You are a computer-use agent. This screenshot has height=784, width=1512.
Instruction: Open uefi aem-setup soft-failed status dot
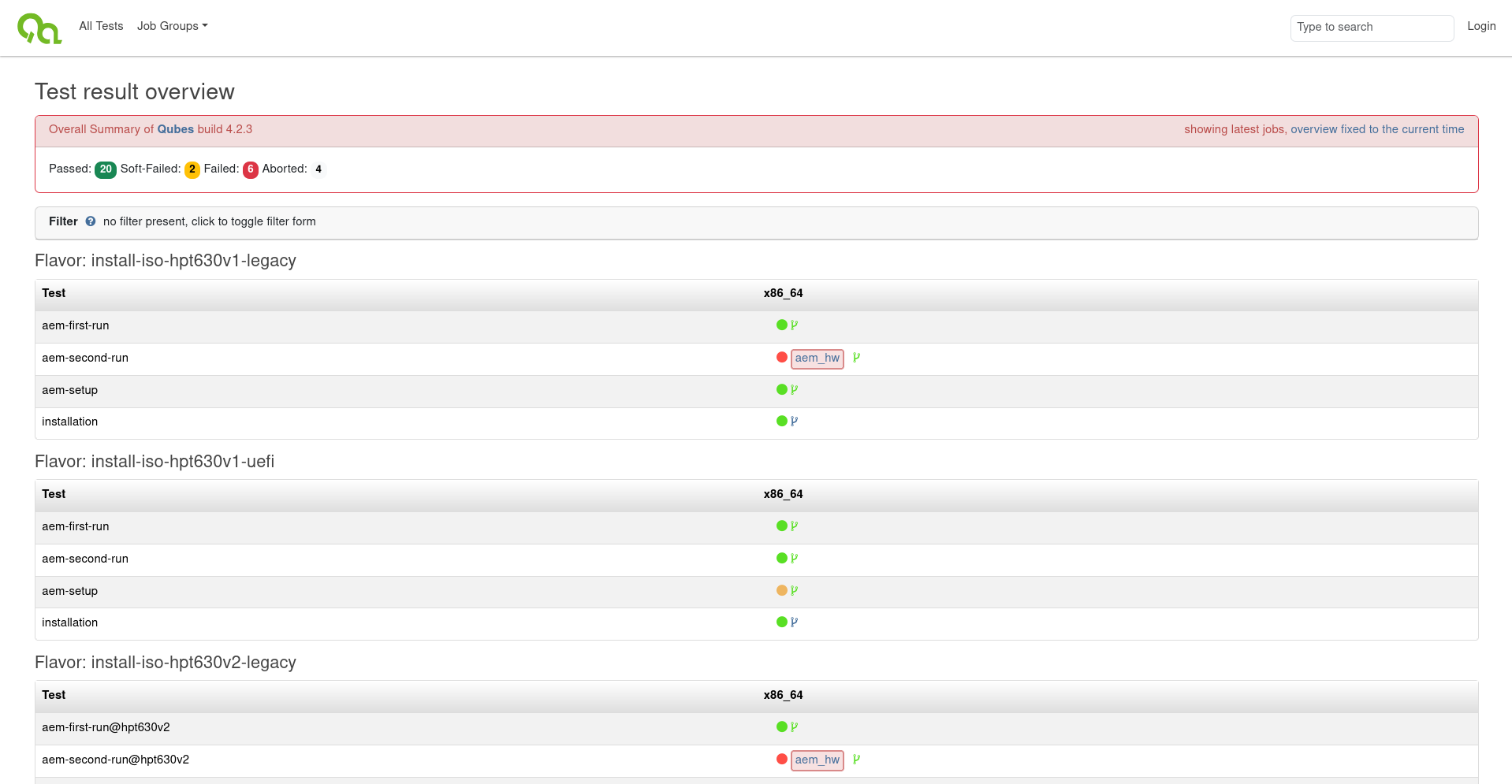click(x=782, y=590)
